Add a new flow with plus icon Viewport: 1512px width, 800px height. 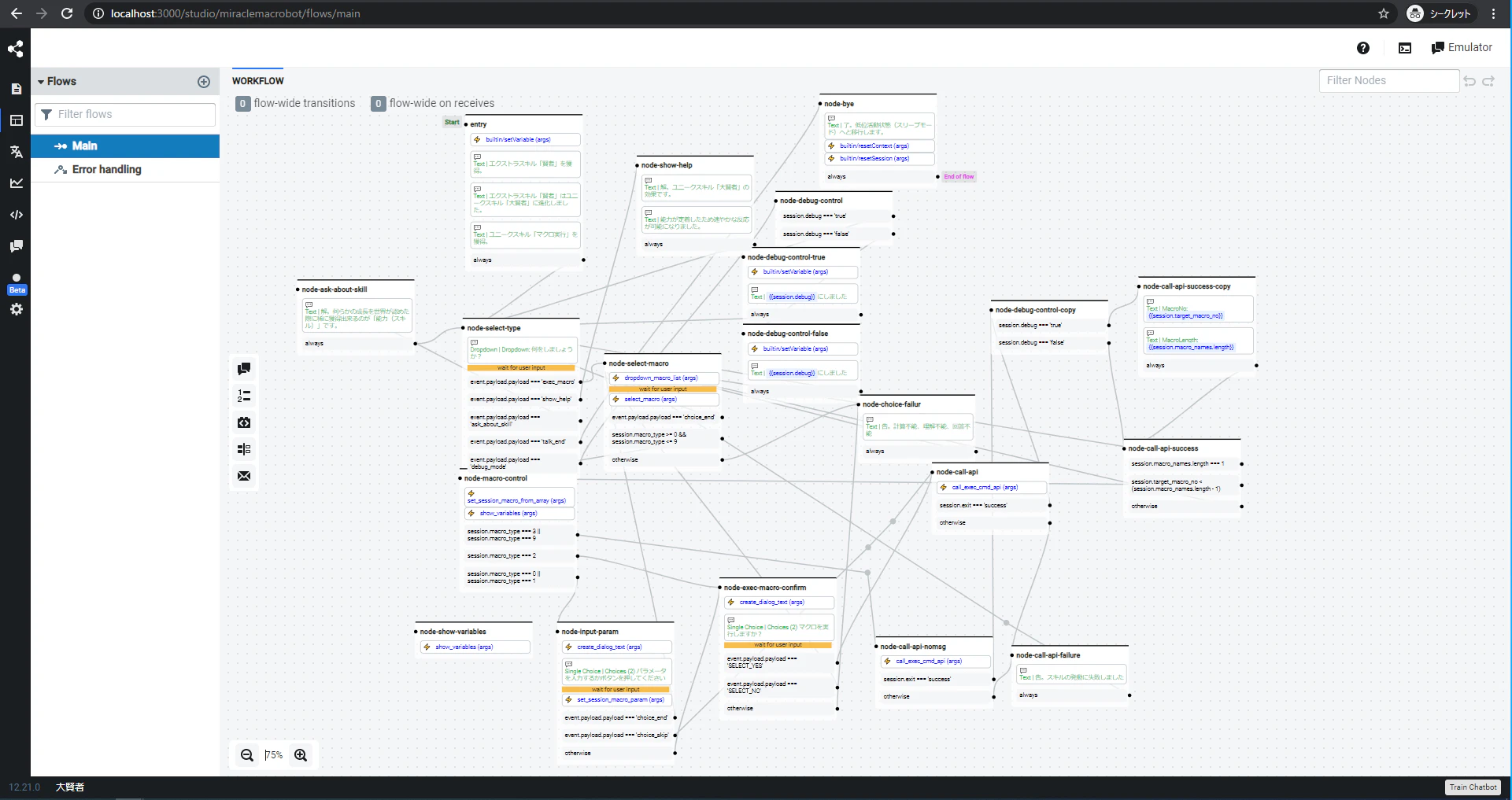(x=204, y=82)
